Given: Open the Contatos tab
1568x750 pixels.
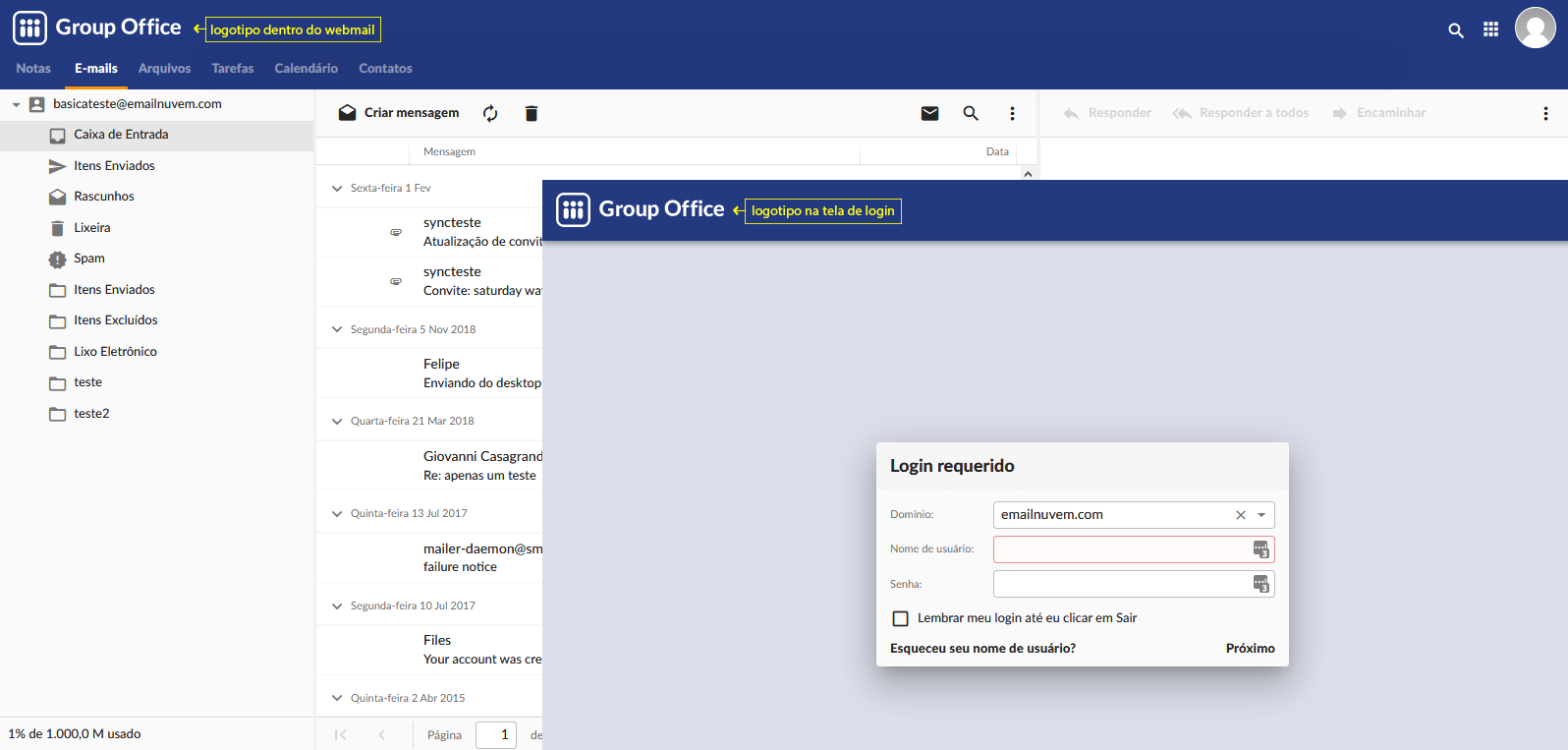Looking at the screenshot, I should point(385,69).
